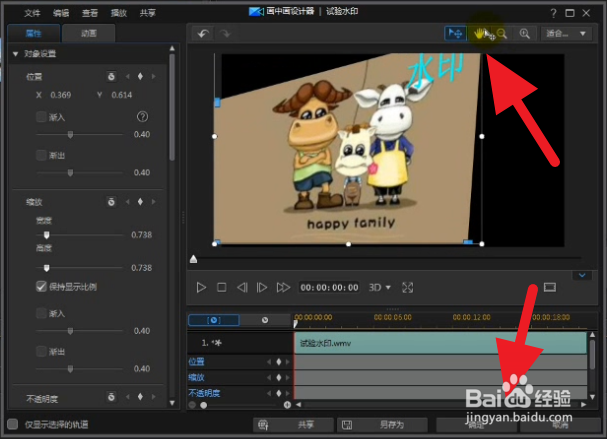Enable 渐出 checkbox under 缩放
The image size is (607, 439).
point(41,351)
